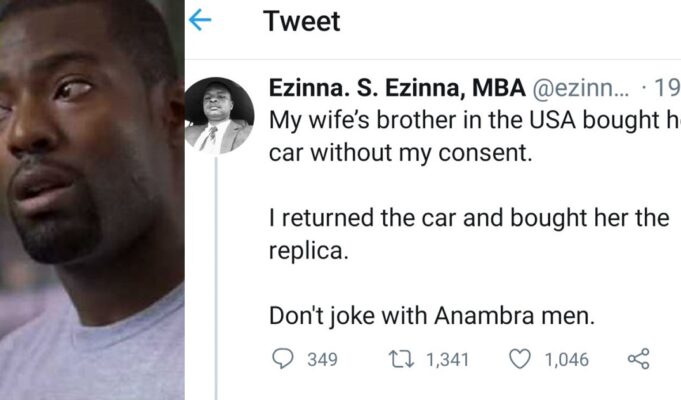The width and height of the screenshot is (681, 400).
Task: Like the tweet with the heart icon
Action: point(519,359)
